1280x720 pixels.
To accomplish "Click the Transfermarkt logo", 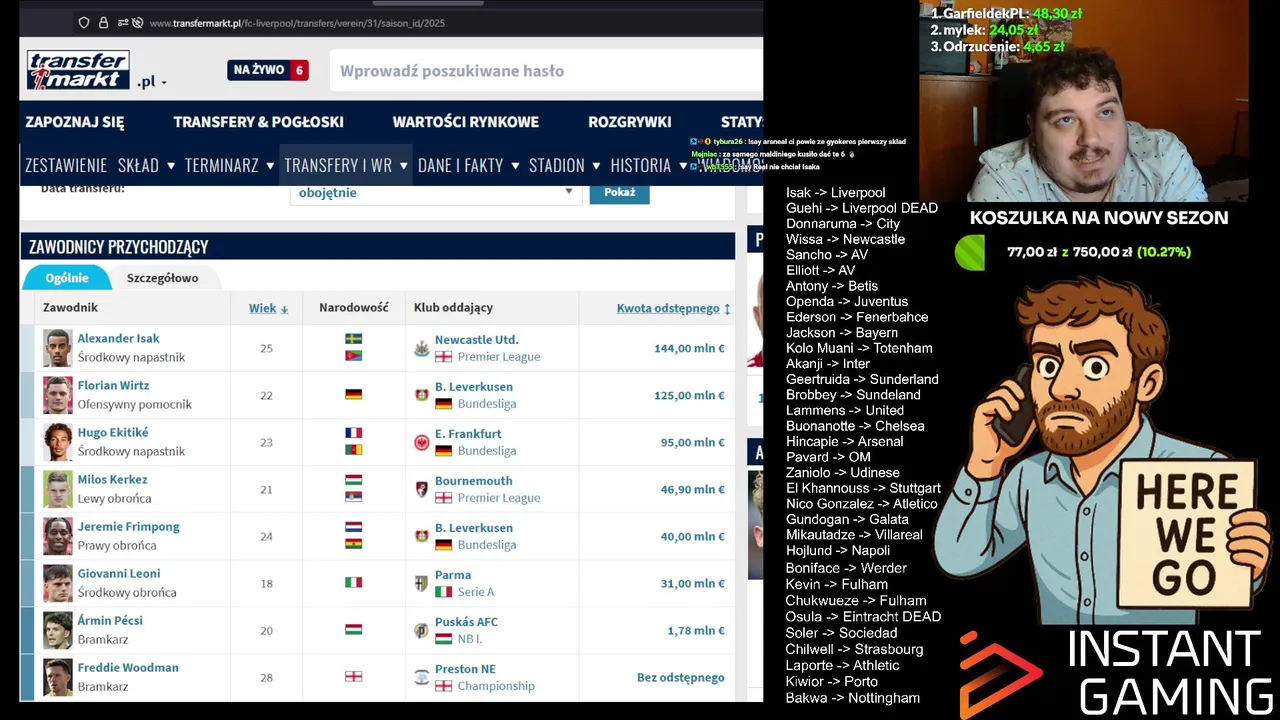I will (78, 70).
